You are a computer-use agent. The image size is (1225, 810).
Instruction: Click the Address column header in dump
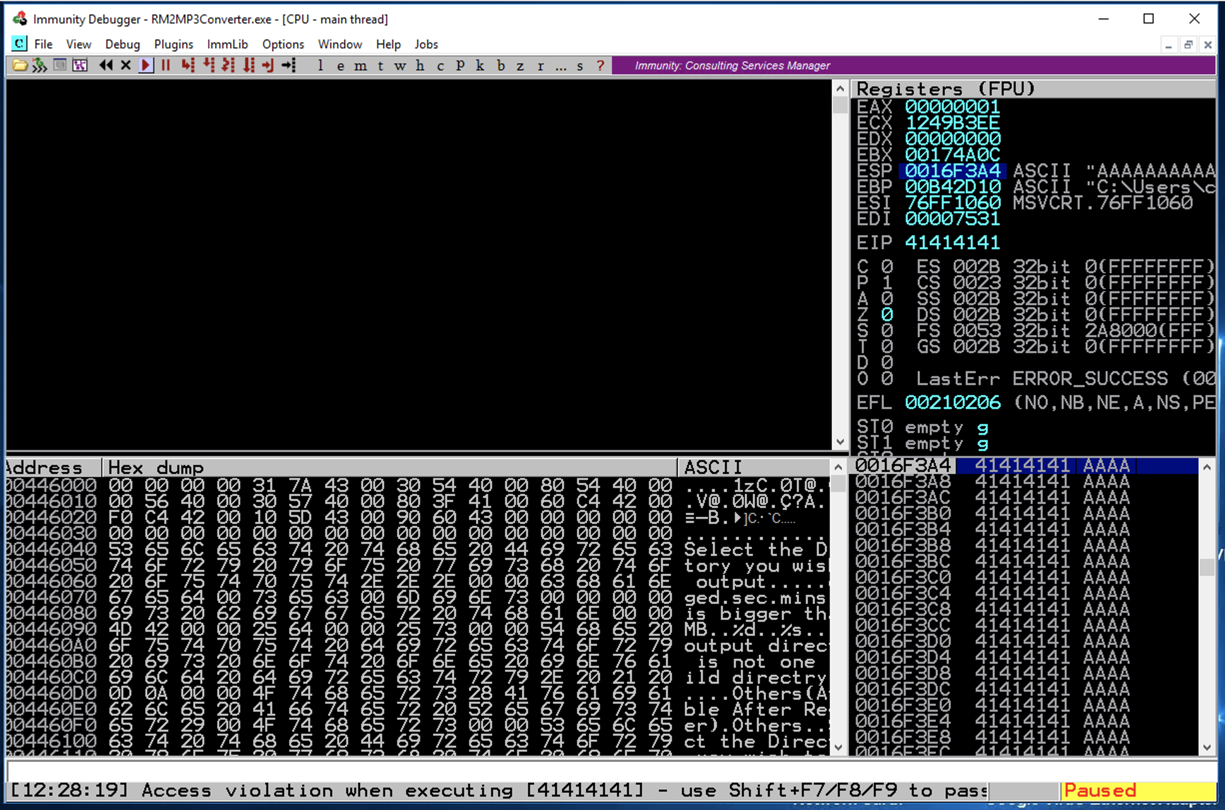53,467
